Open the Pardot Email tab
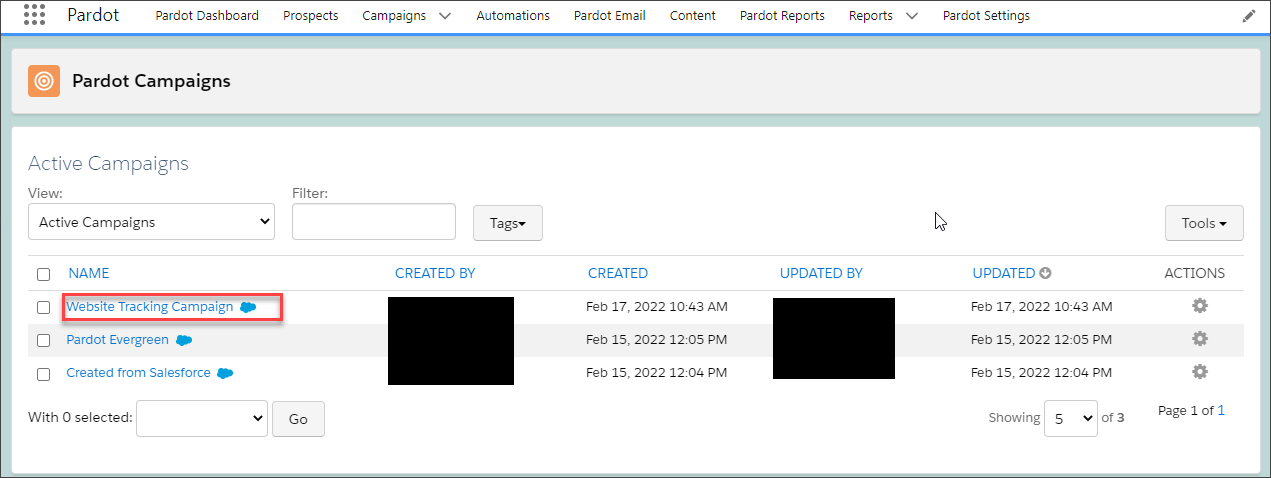 click(x=610, y=16)
